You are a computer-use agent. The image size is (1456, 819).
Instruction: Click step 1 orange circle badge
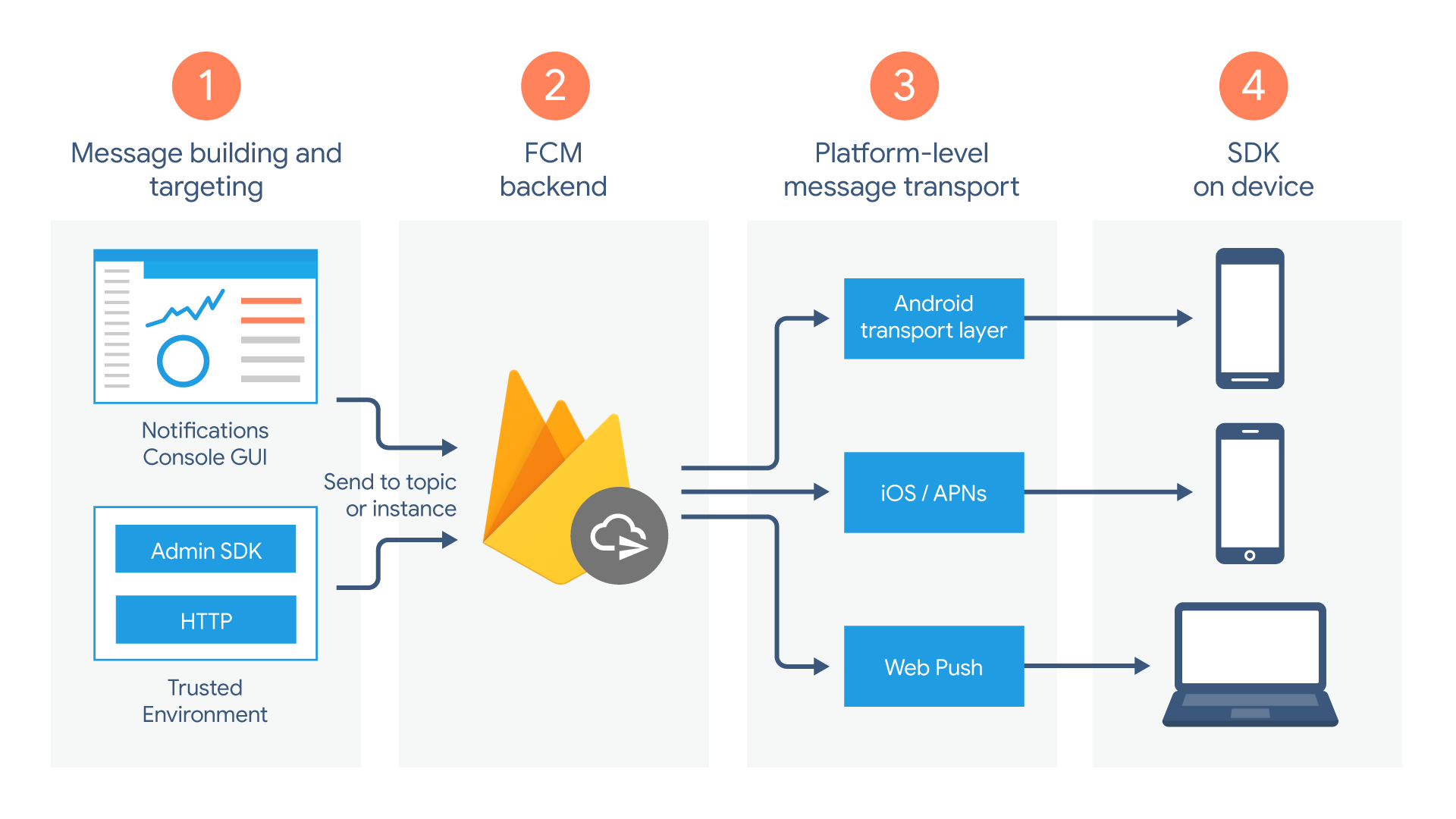[x=183, y=57]
